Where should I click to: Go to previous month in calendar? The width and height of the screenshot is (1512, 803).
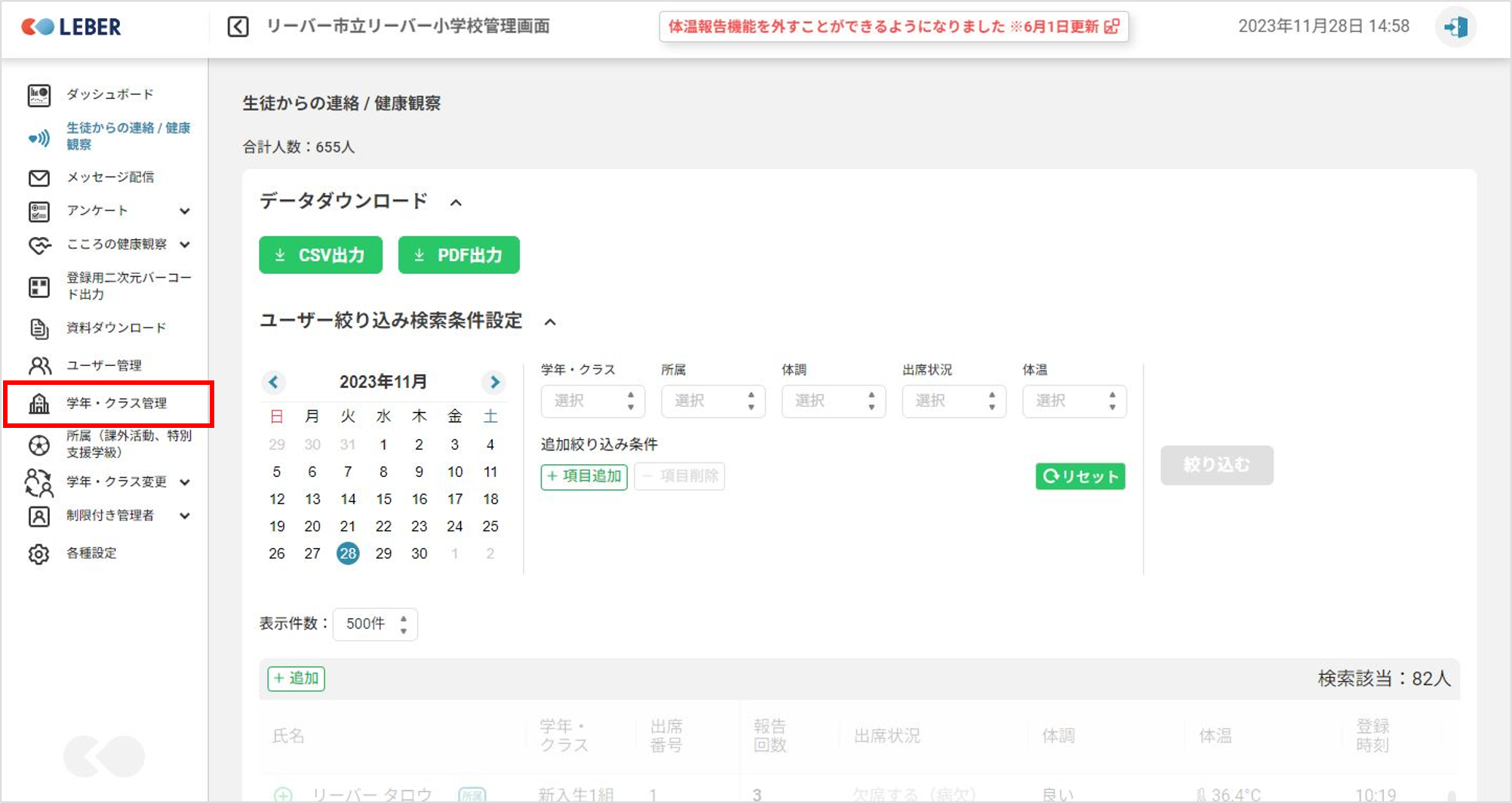click(x=274, y=382)
